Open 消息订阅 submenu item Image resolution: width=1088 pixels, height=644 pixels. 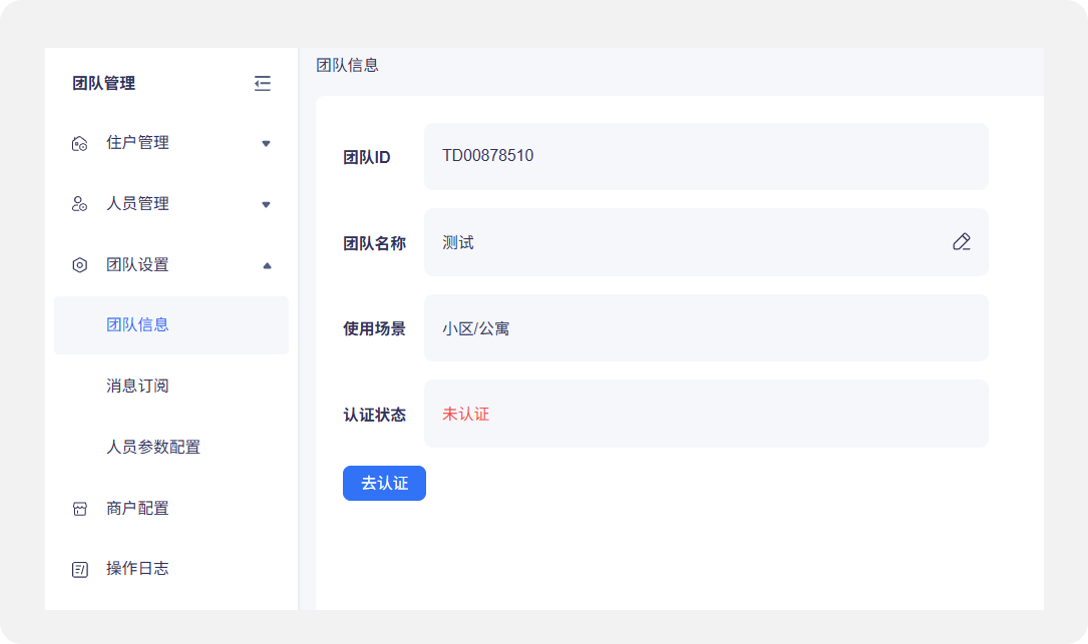(138, 386)
